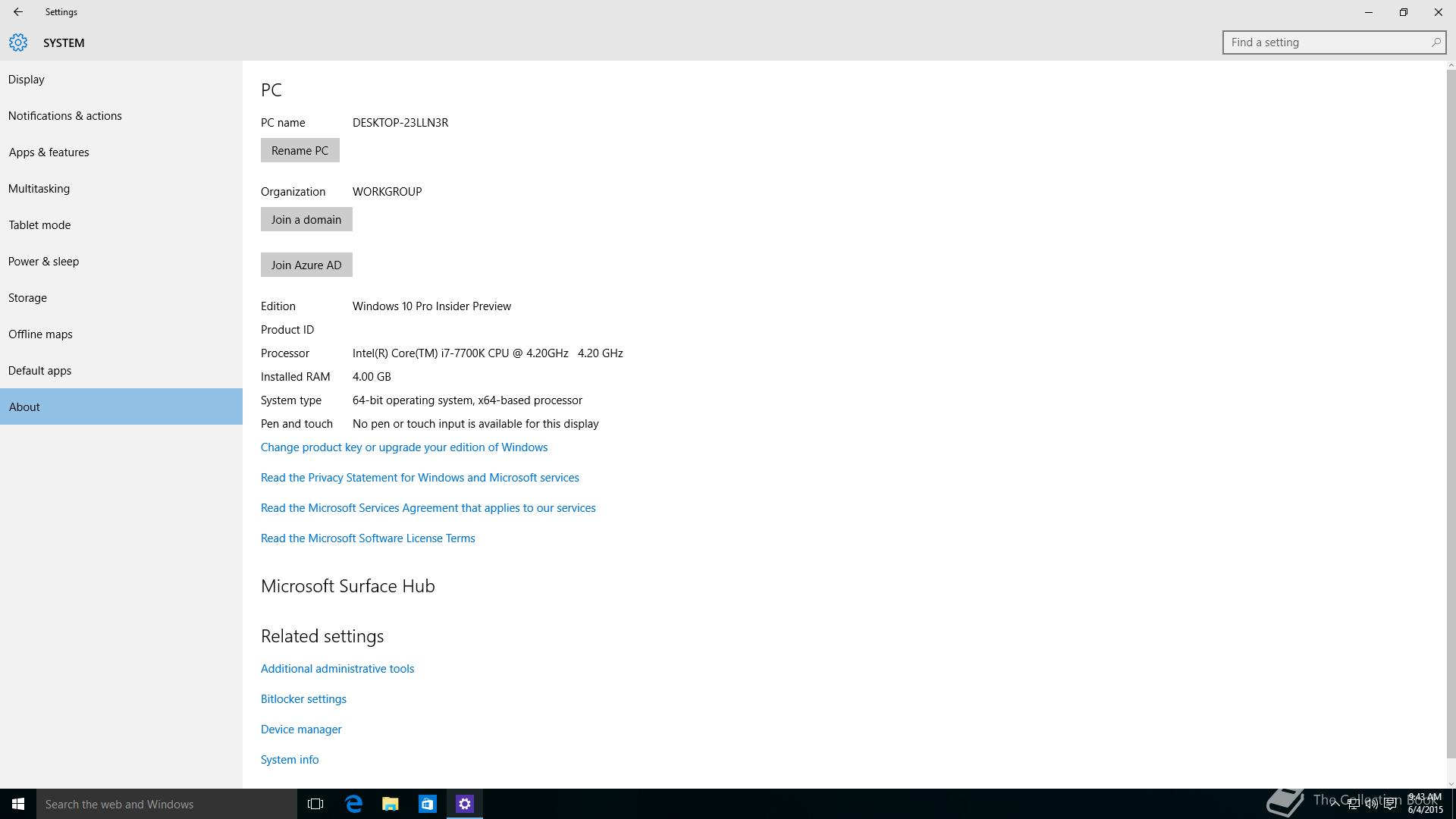Open Default apps settings
1456x819 pixels.
121,370
